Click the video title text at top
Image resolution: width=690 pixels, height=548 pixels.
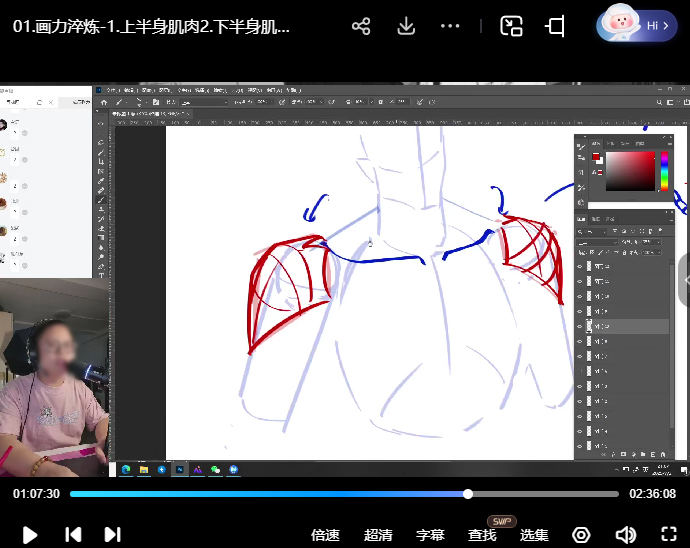coord(152,27)
